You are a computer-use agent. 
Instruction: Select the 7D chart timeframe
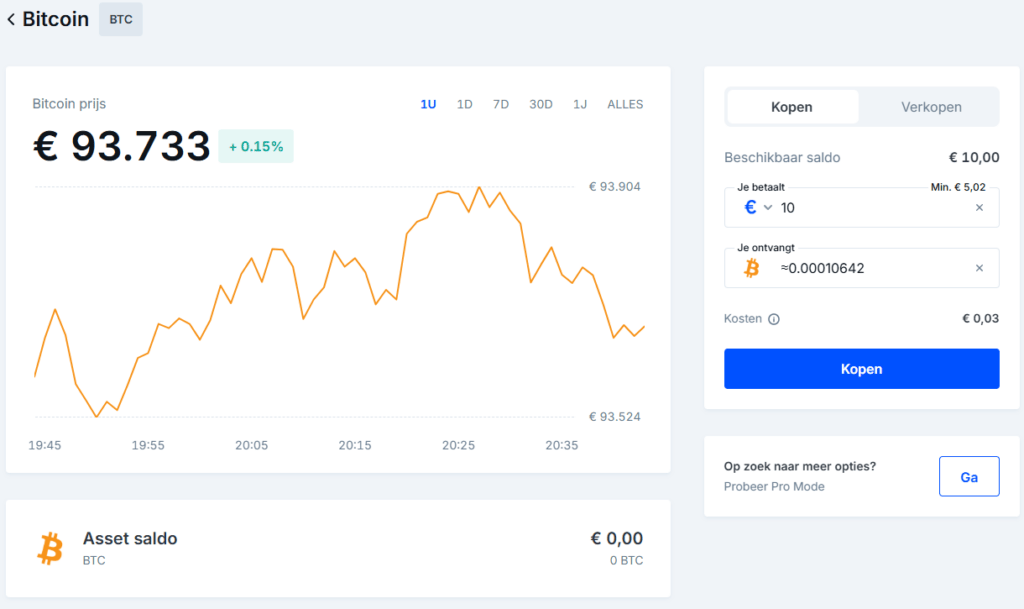[x=501, y=104]
